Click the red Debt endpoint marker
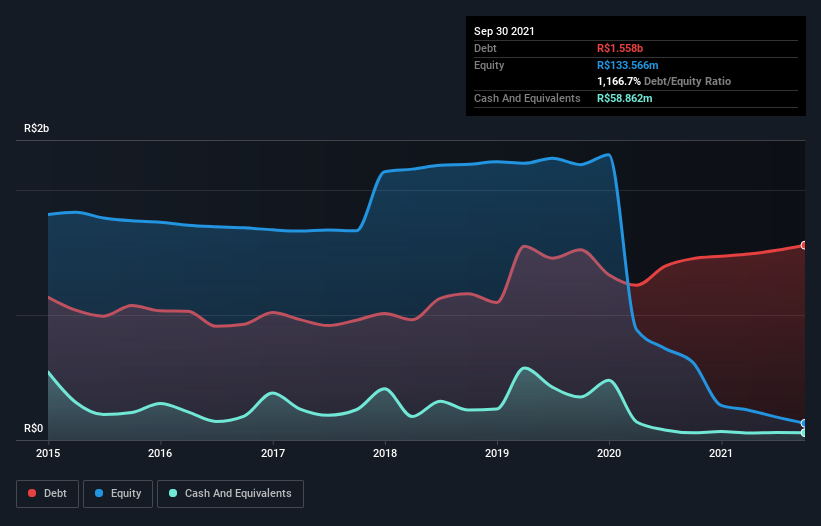 pos(804,245)
